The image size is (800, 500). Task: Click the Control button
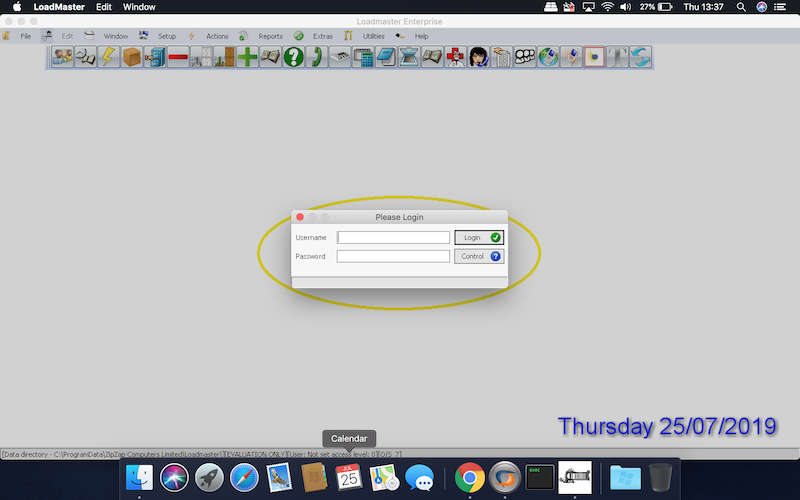pos(479,256)
